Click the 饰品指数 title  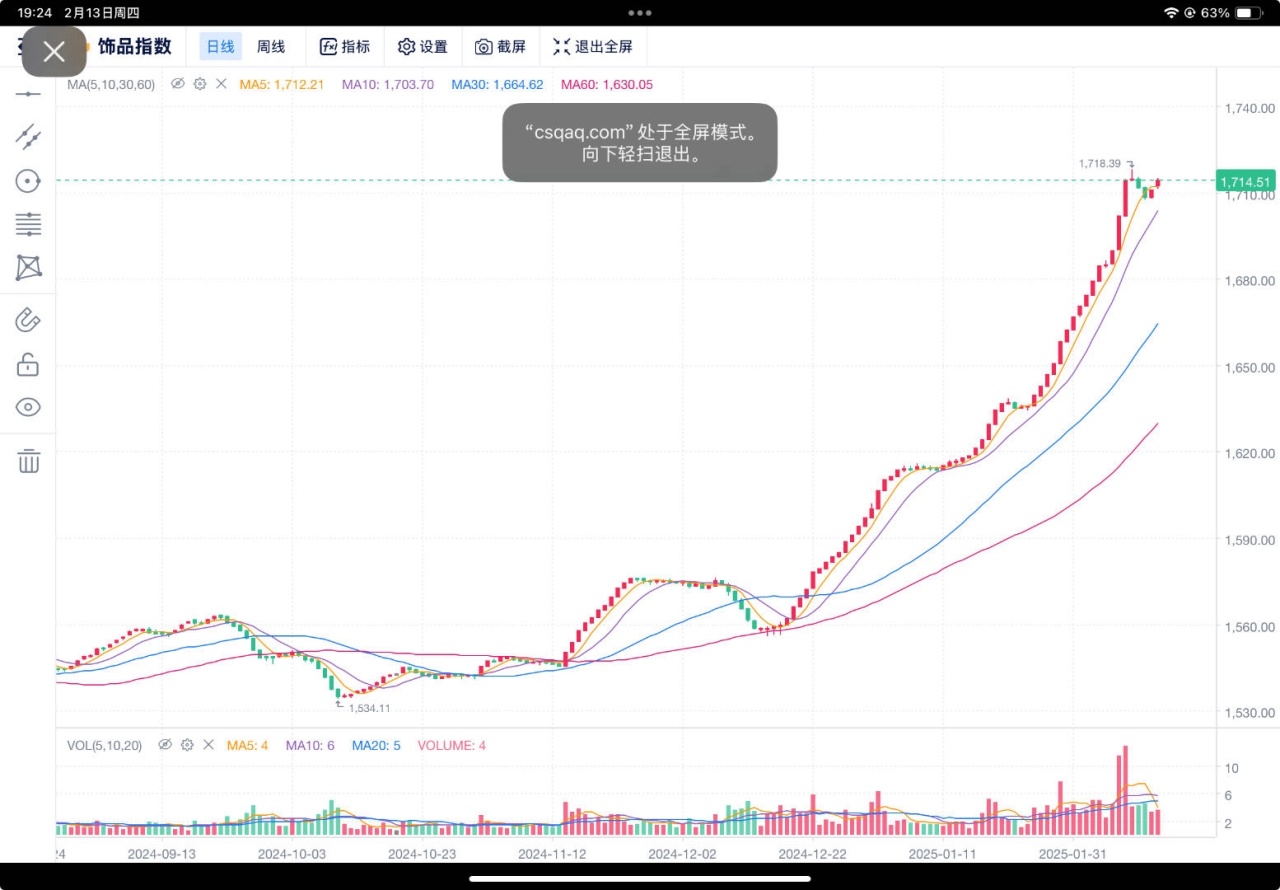[x=135, y=46]
